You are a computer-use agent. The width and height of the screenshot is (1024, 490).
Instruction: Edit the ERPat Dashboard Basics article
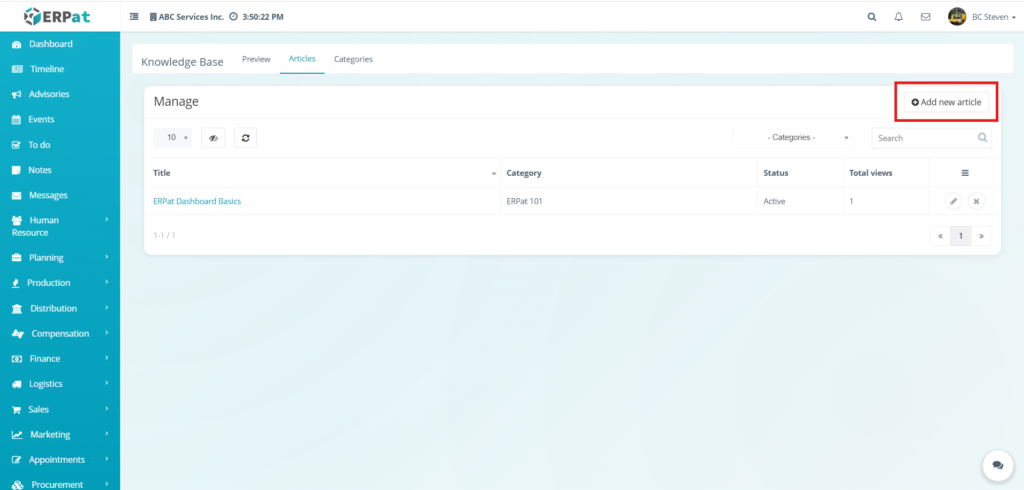tap(953, 201)
